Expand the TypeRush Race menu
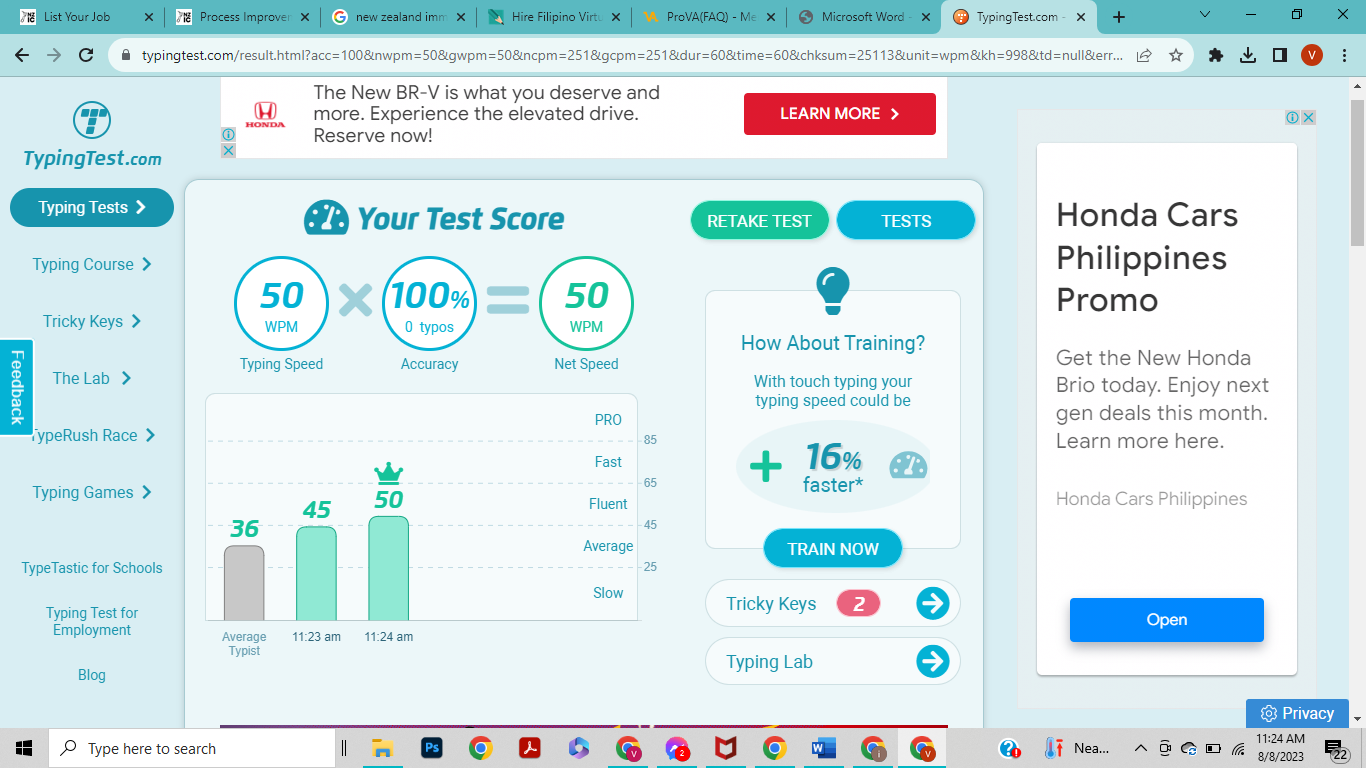The image size is (1366, 768). (x=92, y=435)
